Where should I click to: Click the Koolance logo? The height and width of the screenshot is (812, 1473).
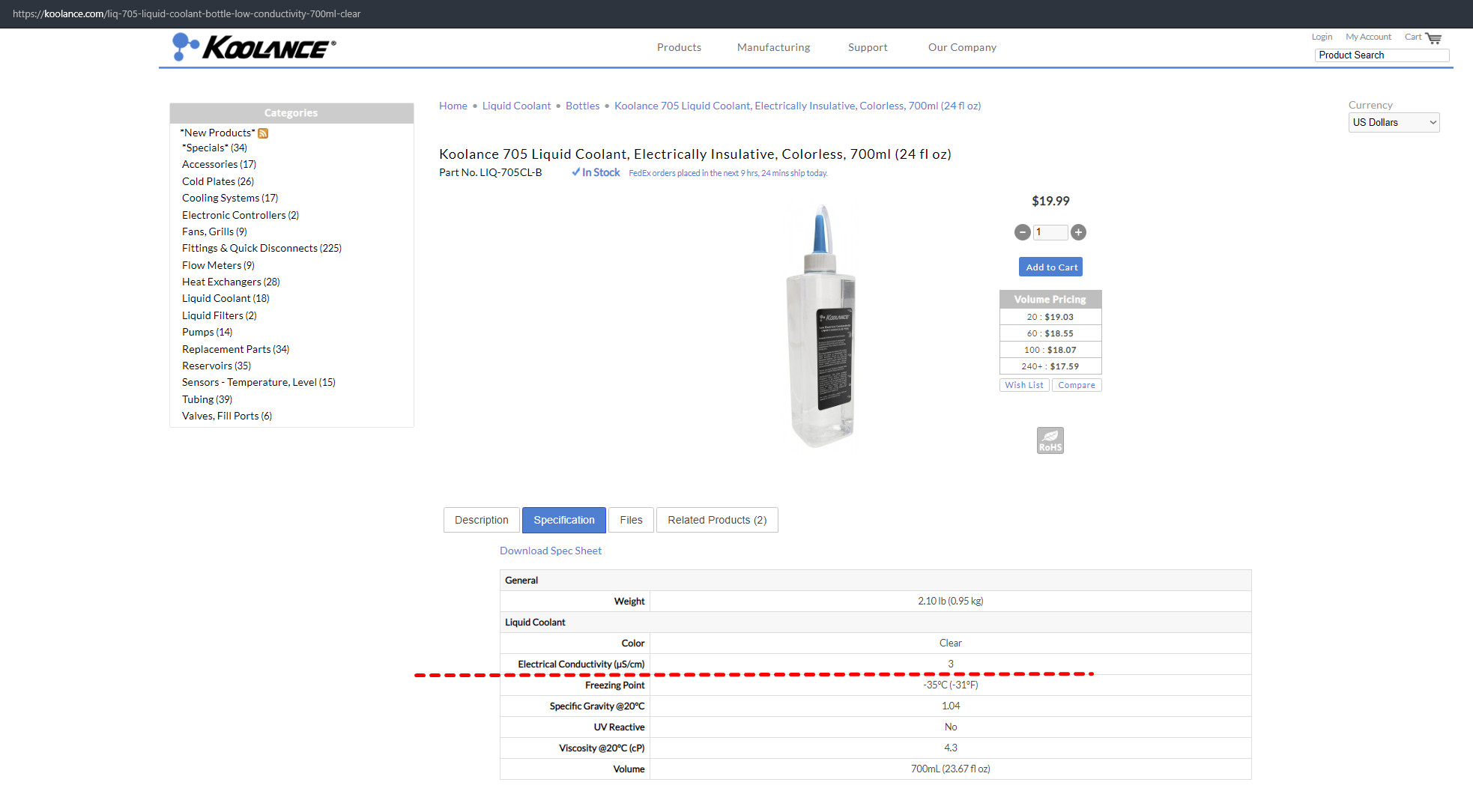[253, 47]
